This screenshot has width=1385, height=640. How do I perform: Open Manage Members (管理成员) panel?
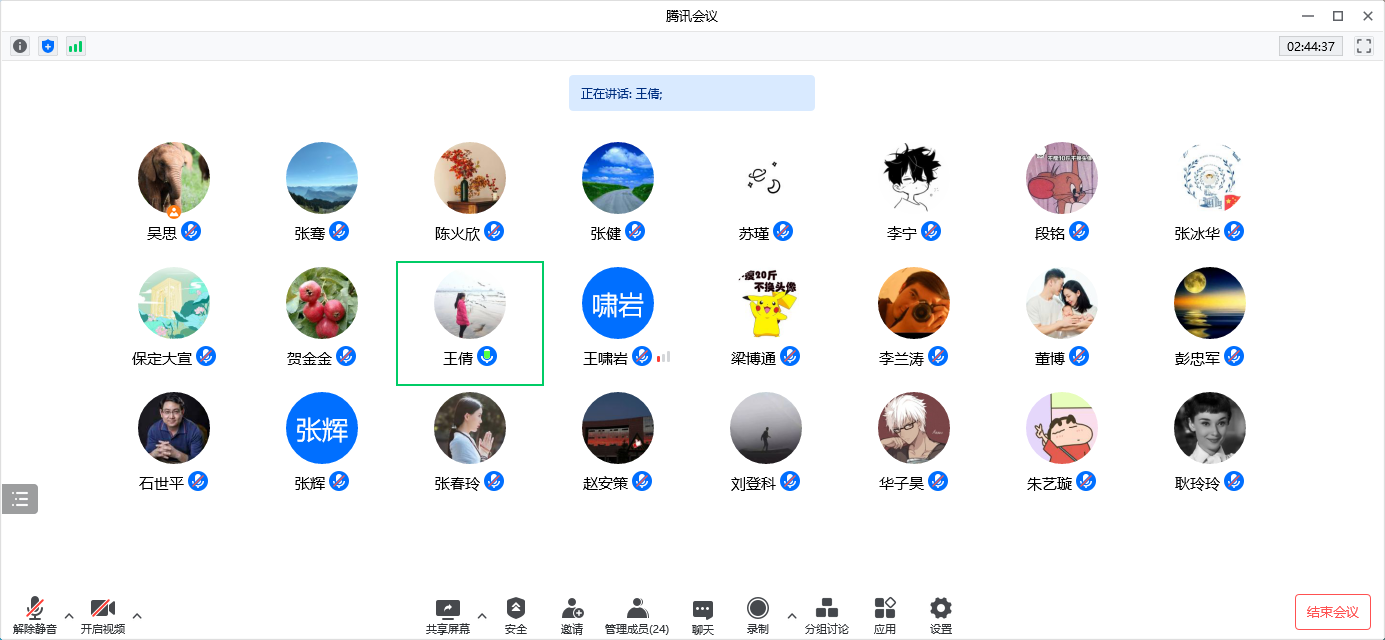[637, 614]
